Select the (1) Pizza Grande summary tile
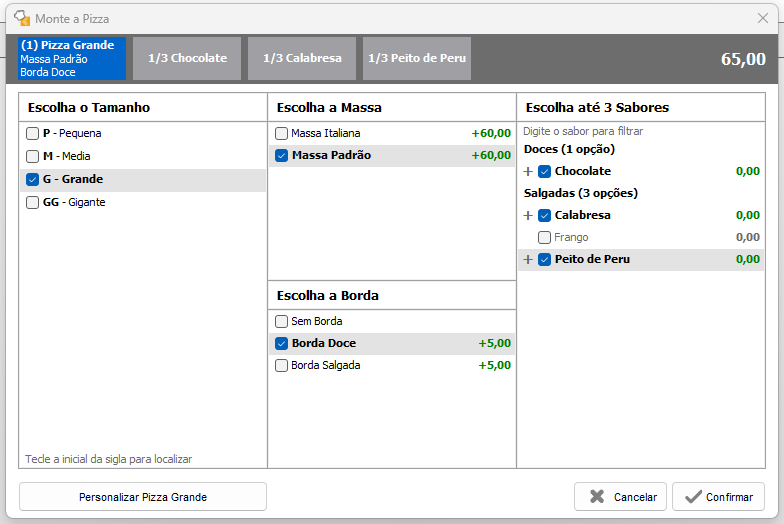Screen dimensions: 784x524 [x=72, y=58]
